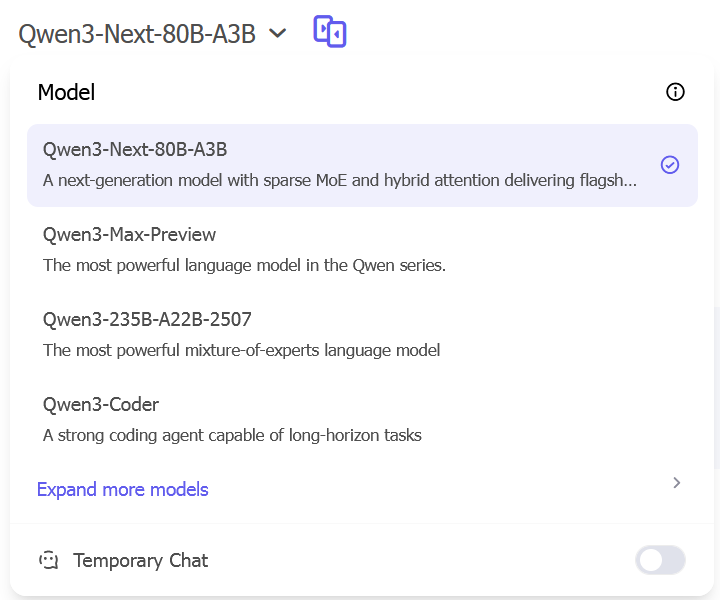Click the Qwen series most powerful description
The image size is (720, 600).
pyautogui.click(x=244, y=265)
